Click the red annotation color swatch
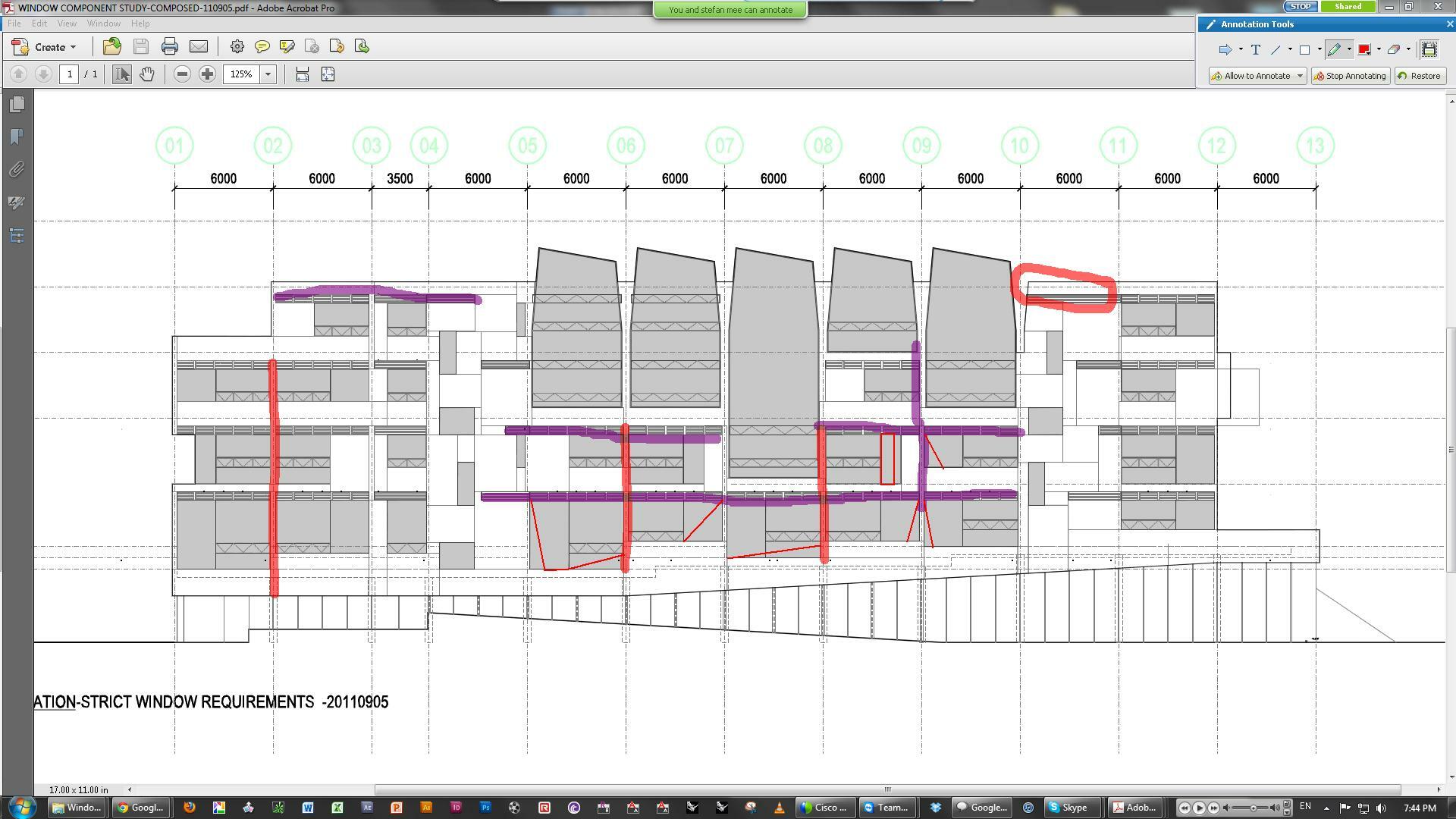 click(x=1364, y=50)
